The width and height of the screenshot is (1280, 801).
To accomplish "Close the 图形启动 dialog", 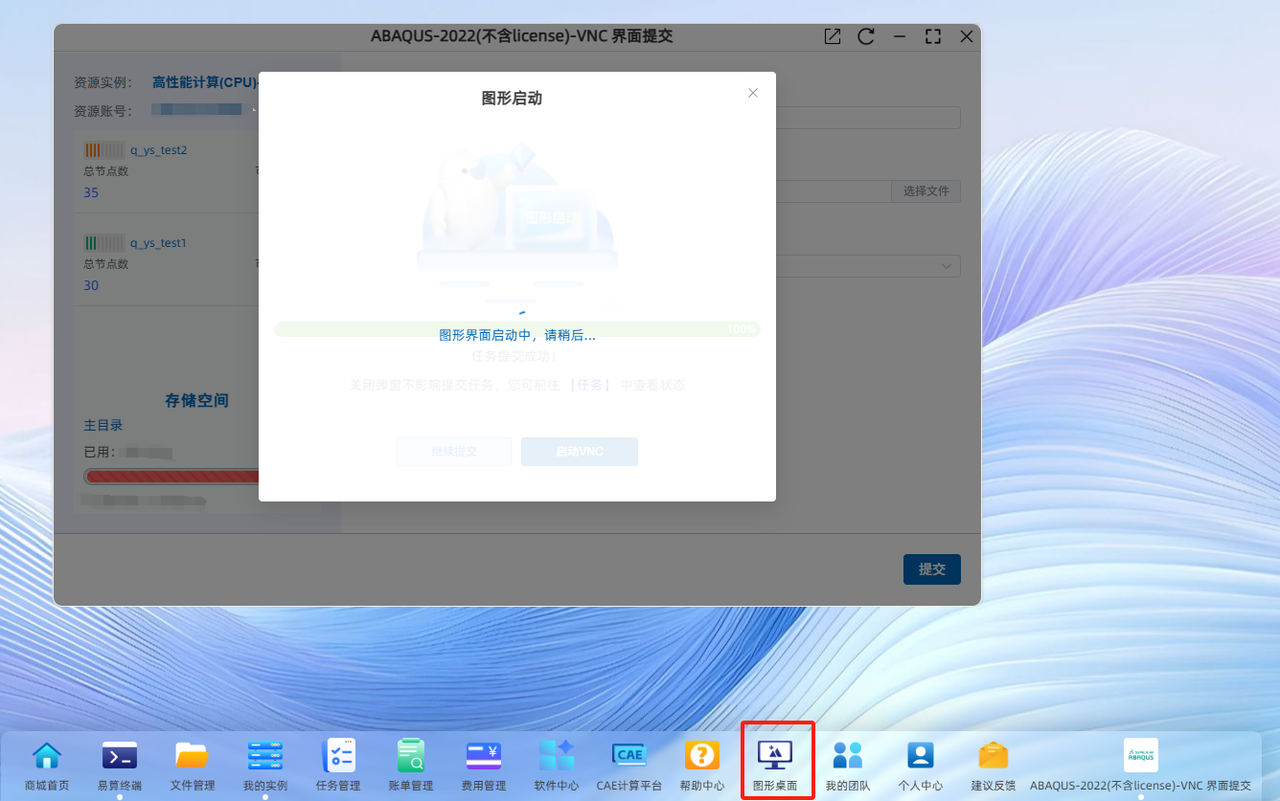I will (x=753, y=93).
